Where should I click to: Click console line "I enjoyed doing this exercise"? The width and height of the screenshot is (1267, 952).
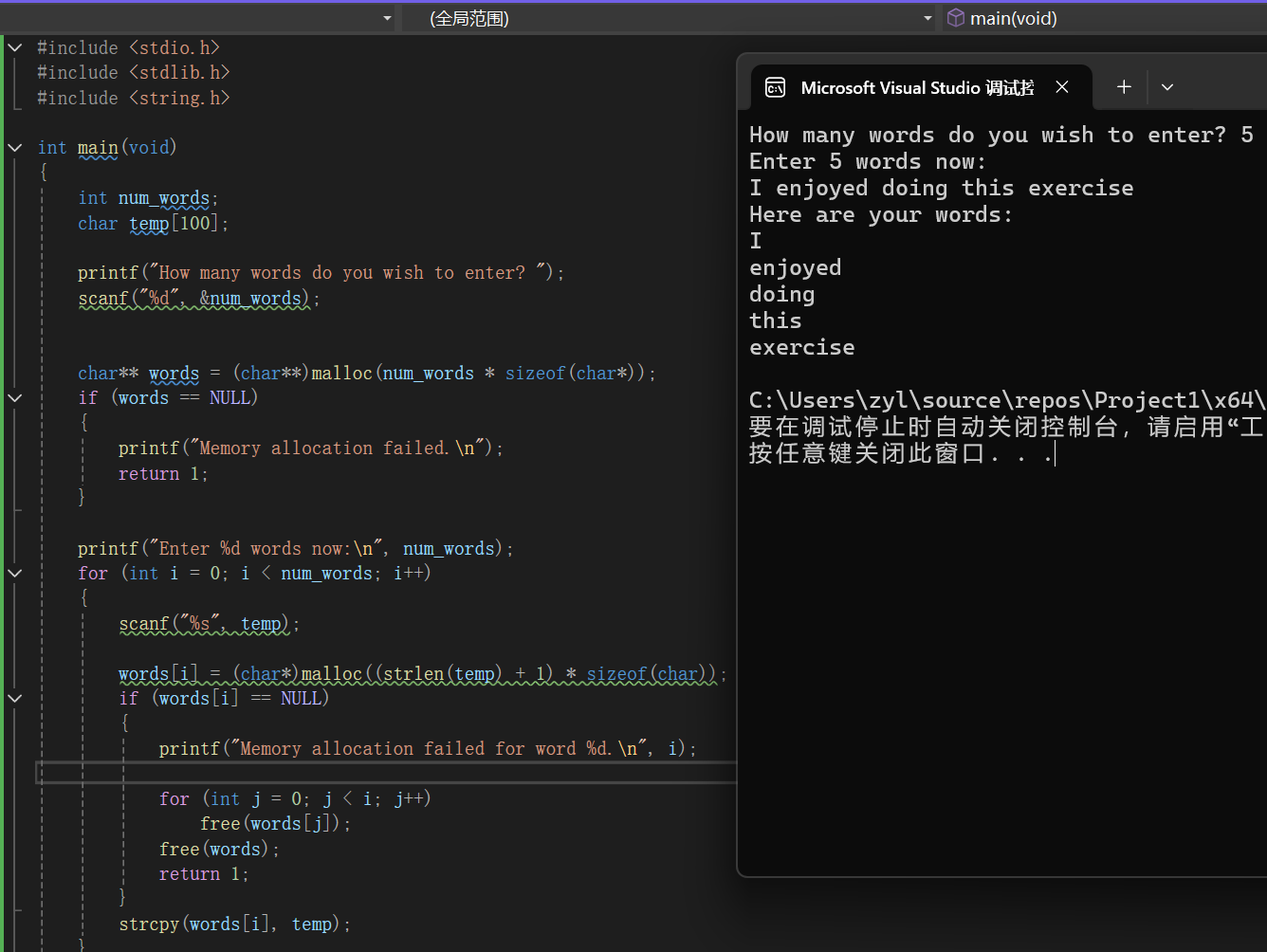[x=942, y=189]
